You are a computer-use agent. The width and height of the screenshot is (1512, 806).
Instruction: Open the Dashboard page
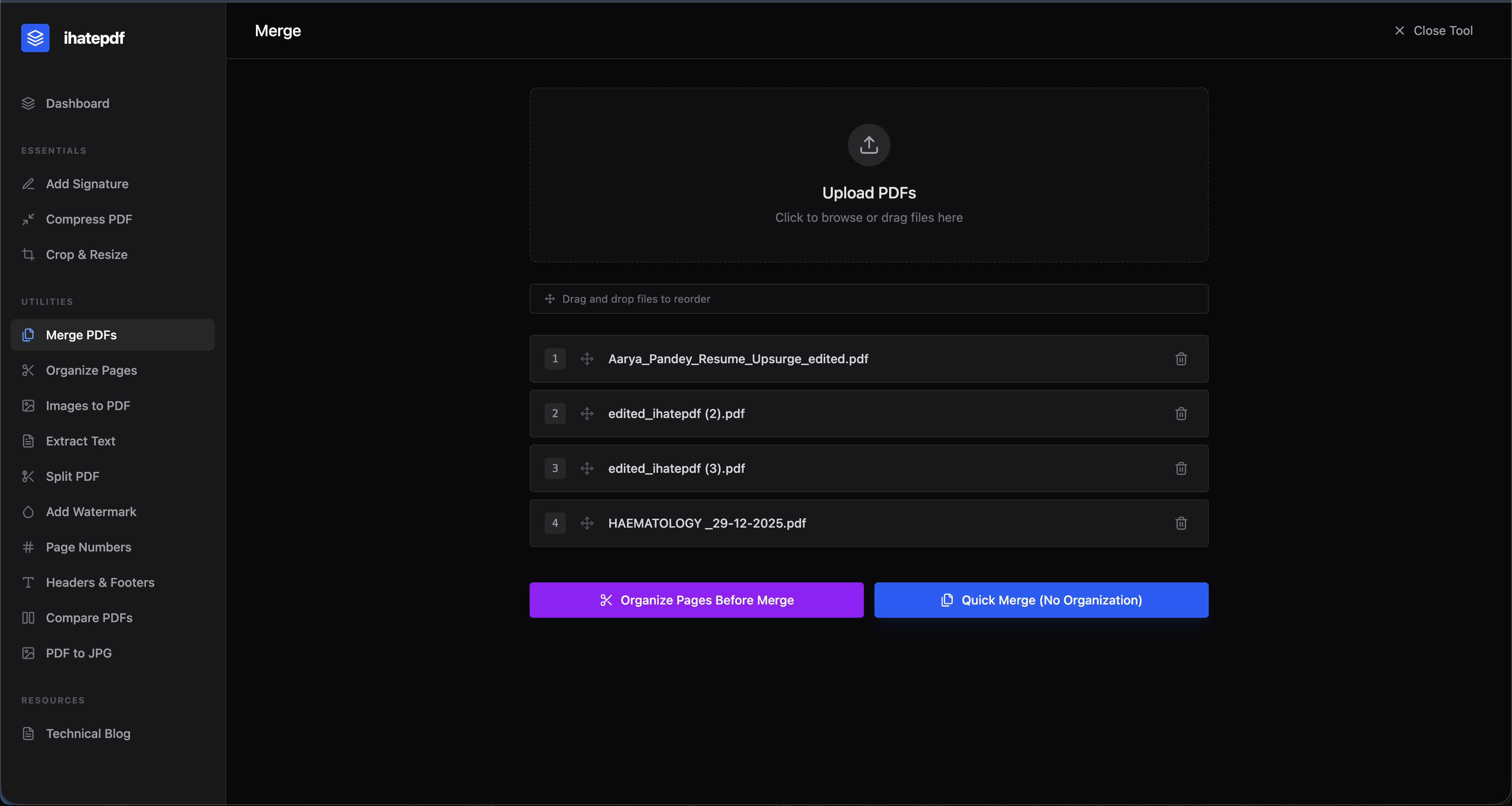(x=77, y=103)
